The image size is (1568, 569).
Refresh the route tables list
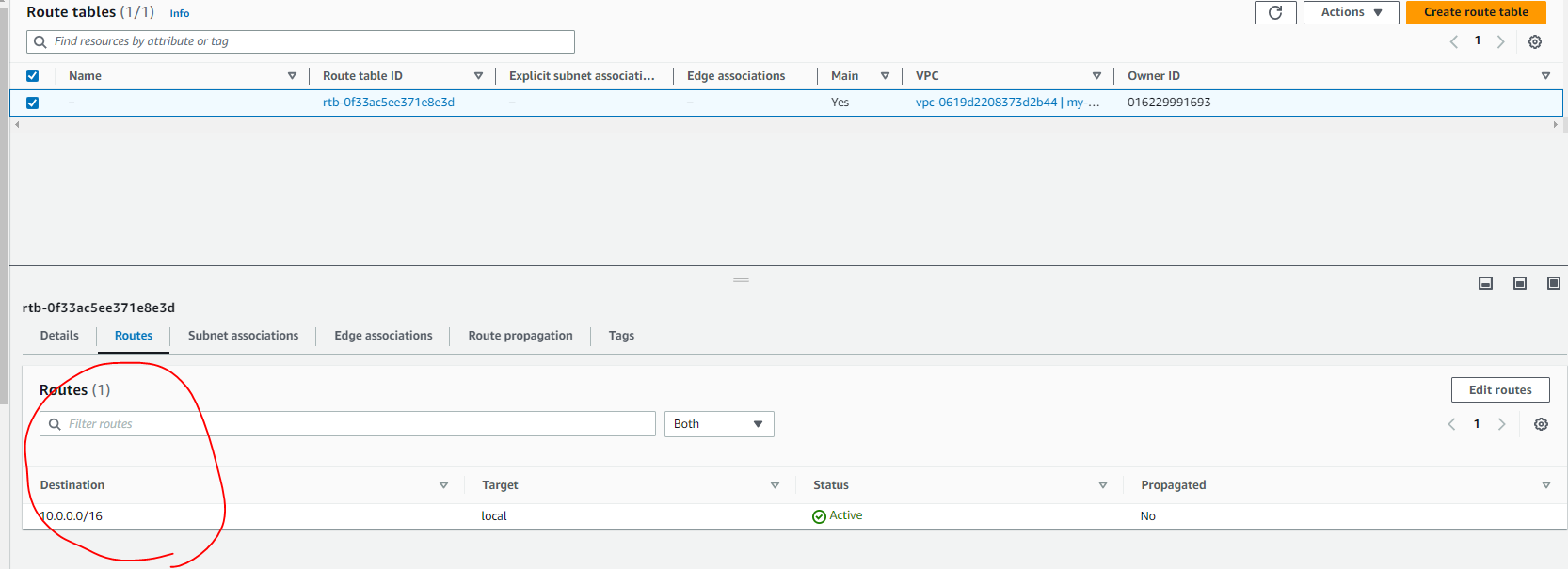[1275, 12]
